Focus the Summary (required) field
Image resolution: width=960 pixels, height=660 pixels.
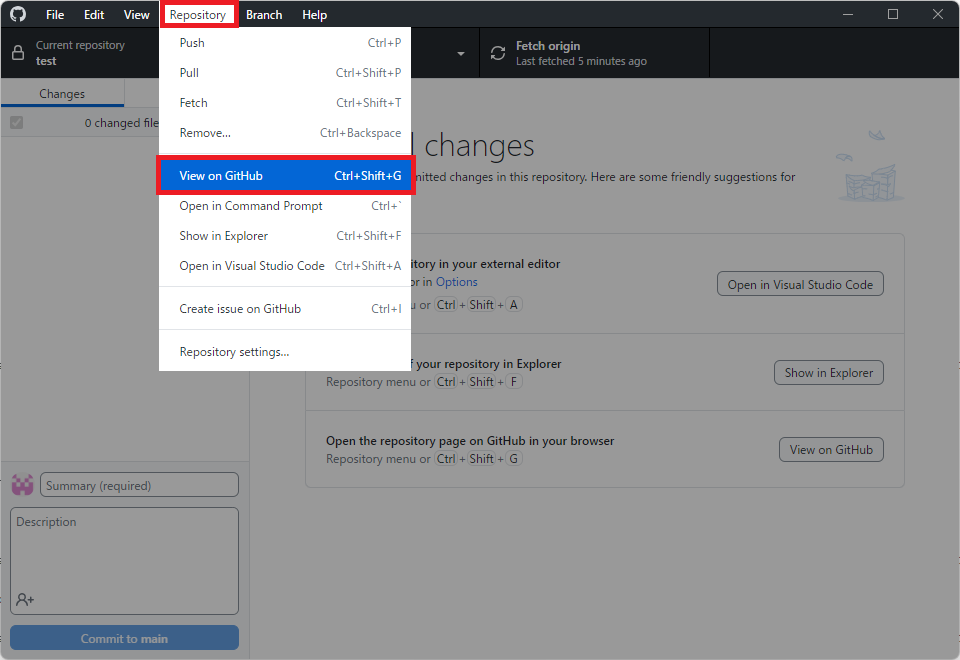point(140,485)
